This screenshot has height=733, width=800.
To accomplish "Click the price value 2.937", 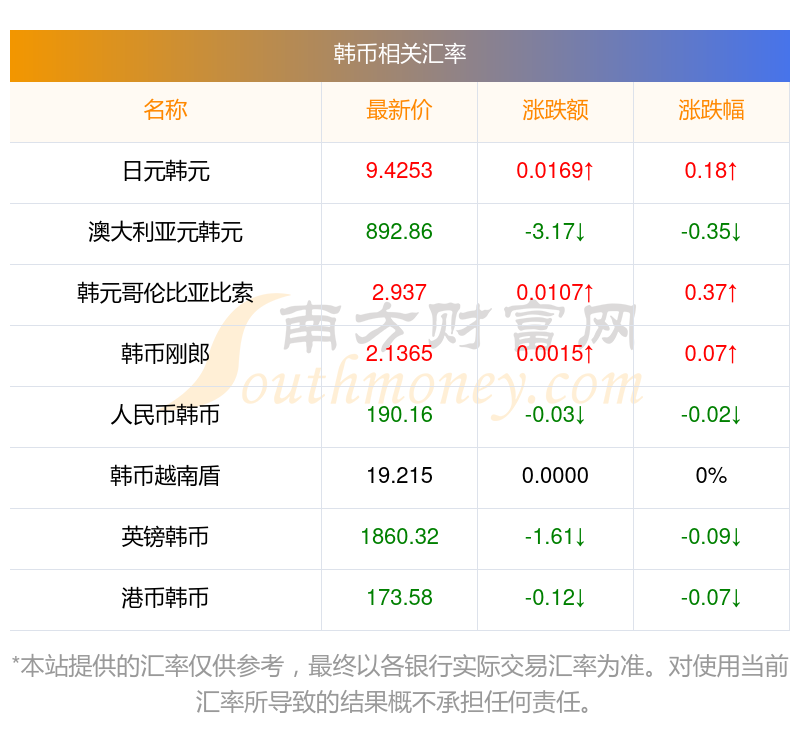I will tap(399, 293).
